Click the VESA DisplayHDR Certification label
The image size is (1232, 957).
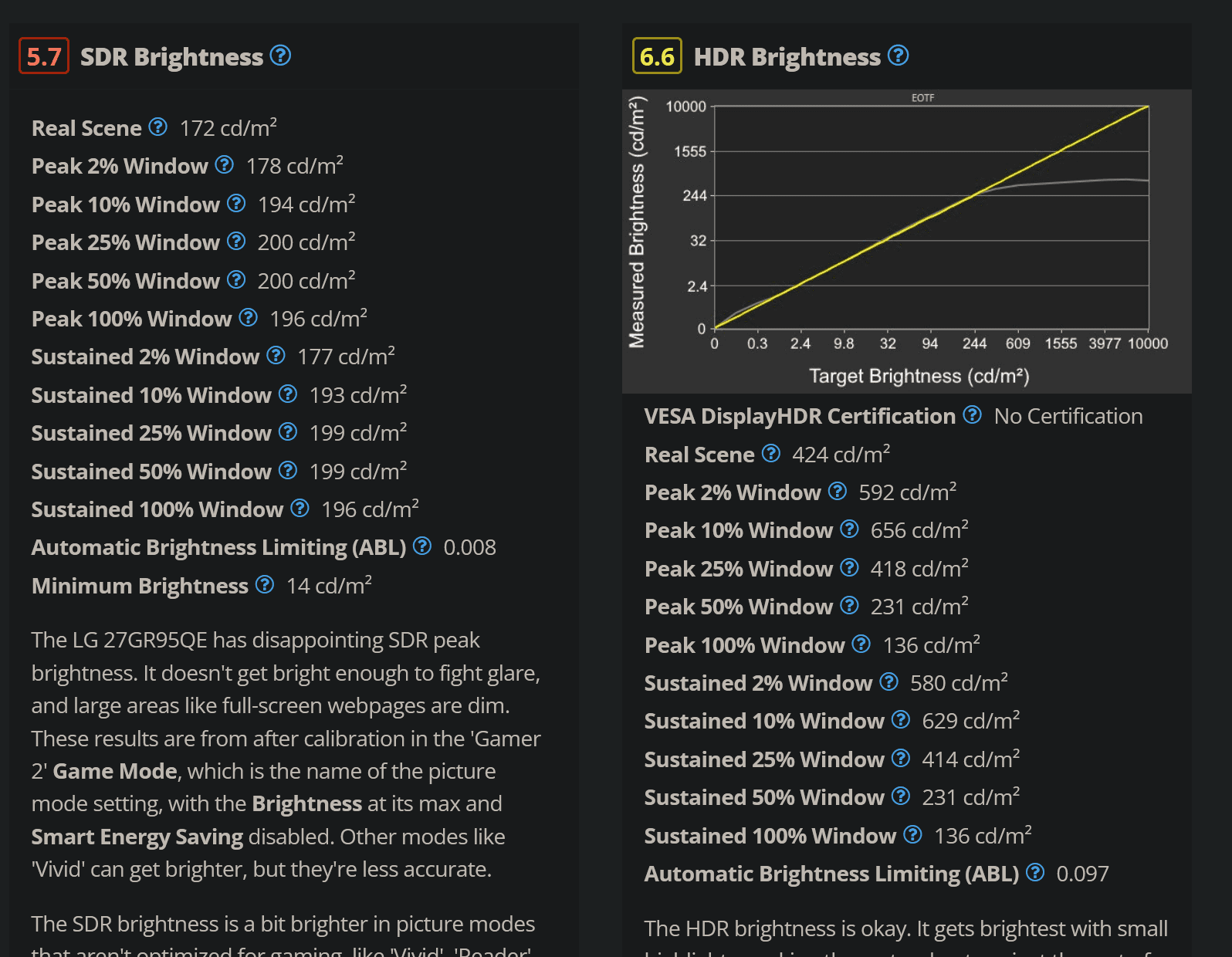[x=800, y=416]
